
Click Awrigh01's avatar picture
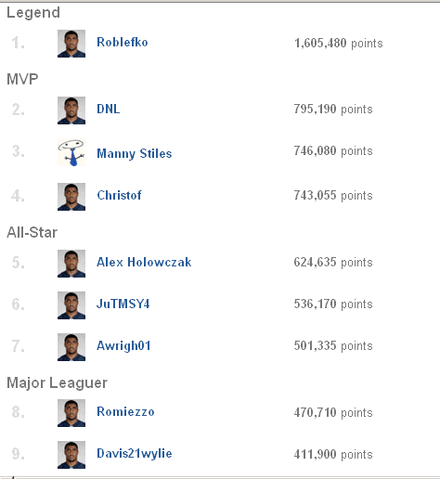click(71, 347)
